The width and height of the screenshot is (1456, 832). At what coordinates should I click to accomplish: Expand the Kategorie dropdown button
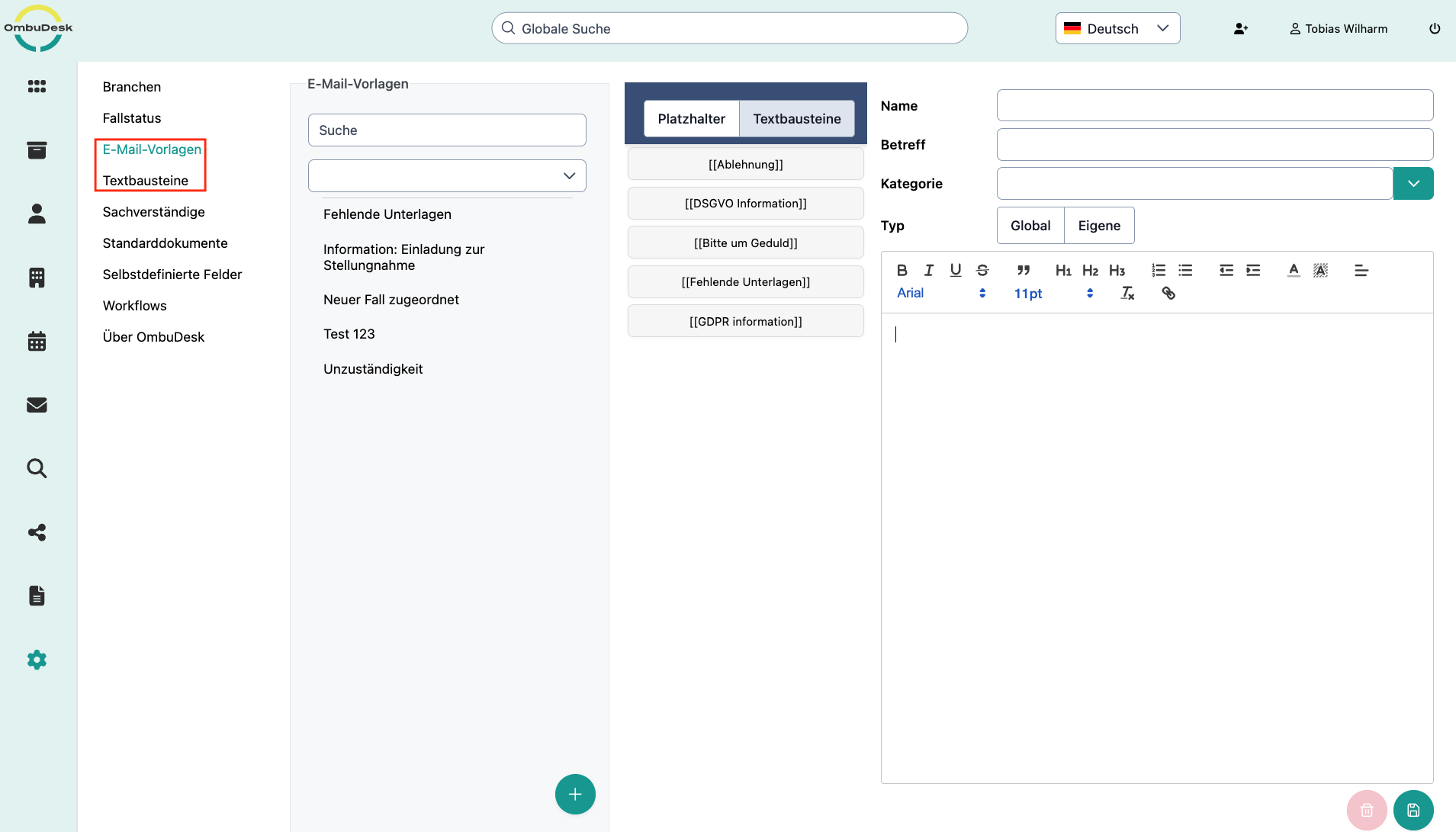[1413, 183]
